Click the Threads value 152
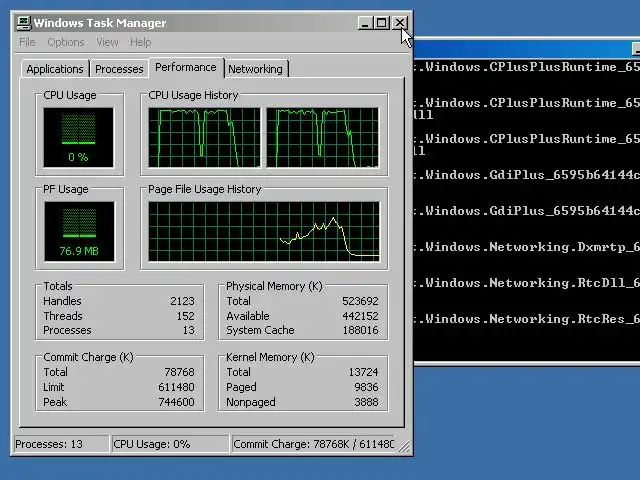The height and width of the screenshot is (480, 640). (x=186, y=316)
